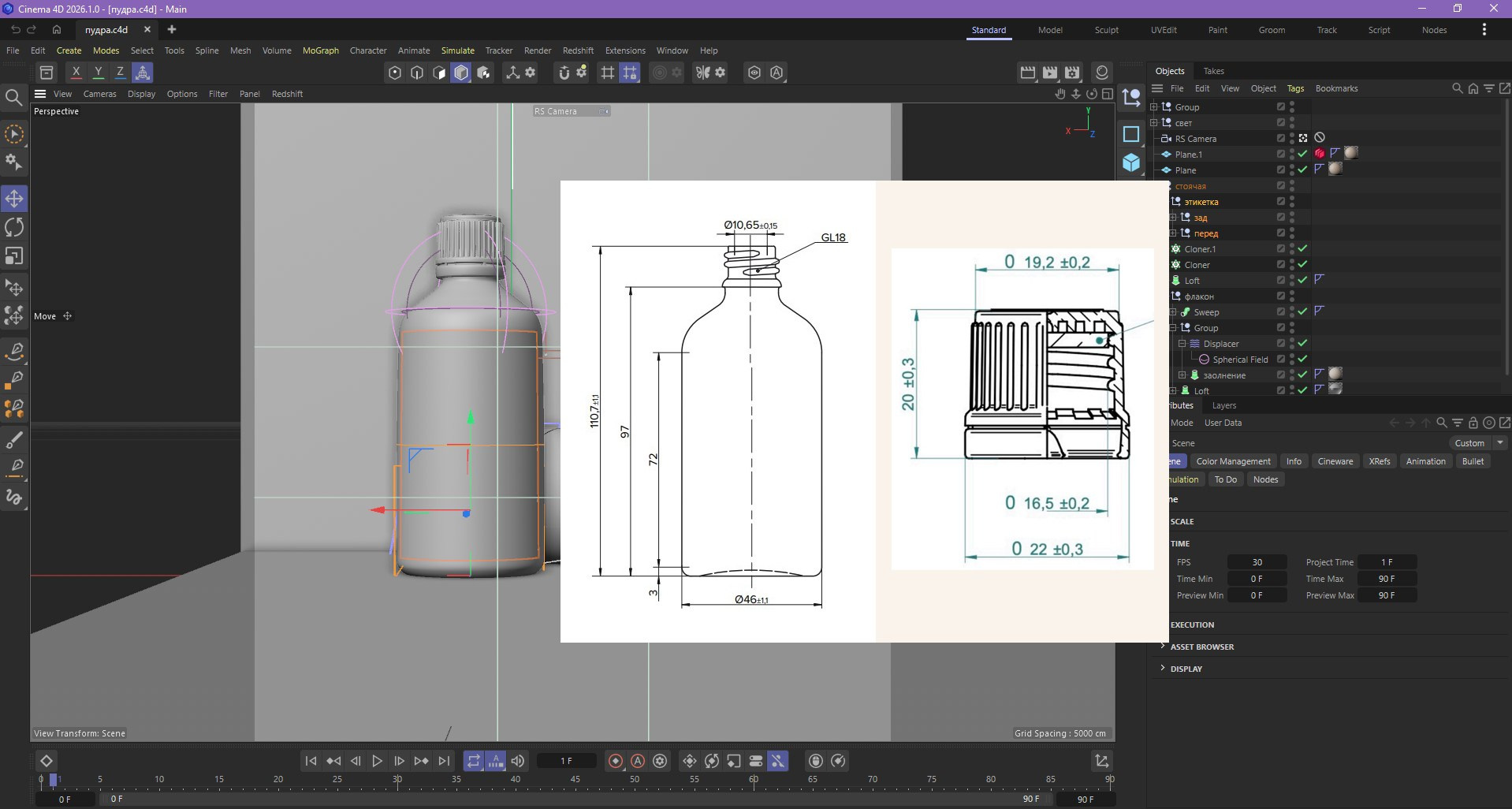The image size is (1512, 809).
Task: Click the magnifier search icon in left toolbar
Action: (x=13, y=97)
